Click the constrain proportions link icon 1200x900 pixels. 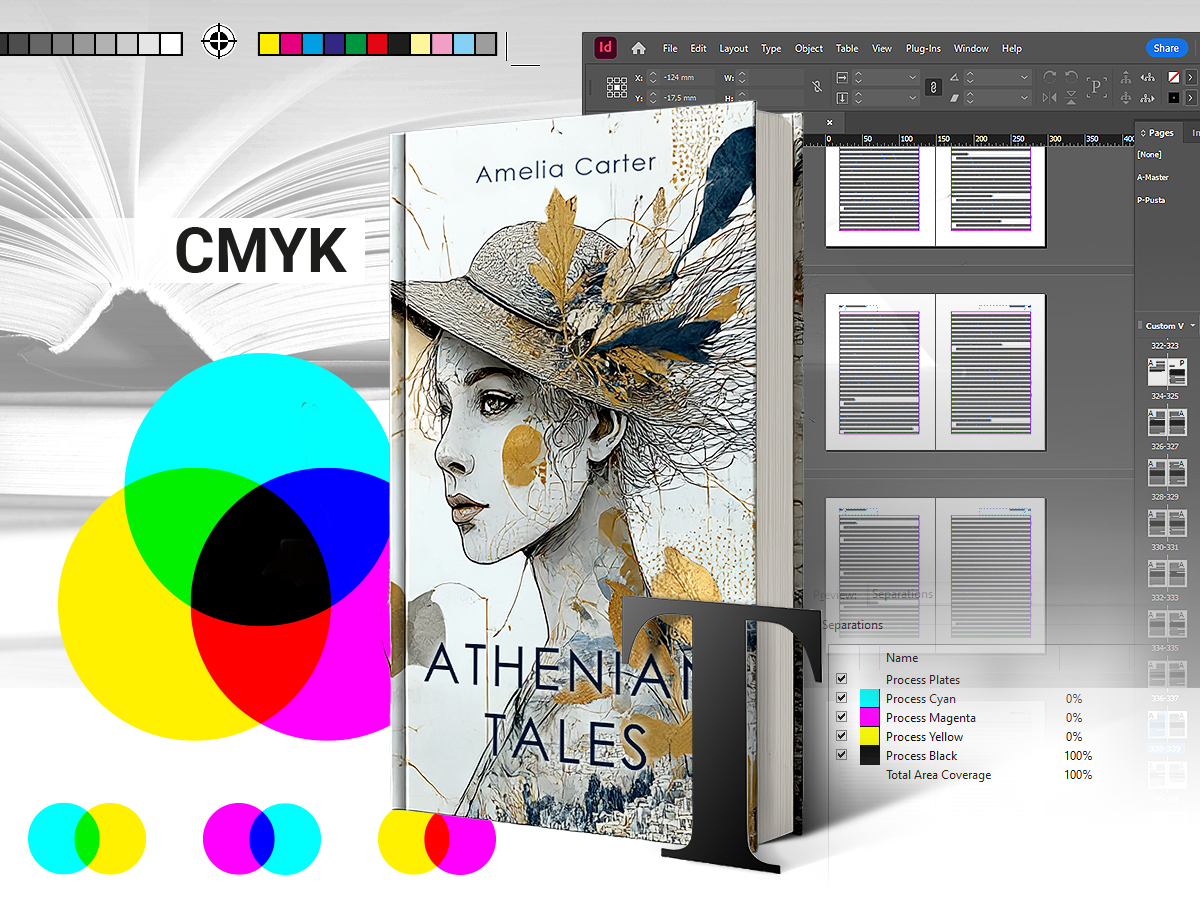tap(933, 87)
